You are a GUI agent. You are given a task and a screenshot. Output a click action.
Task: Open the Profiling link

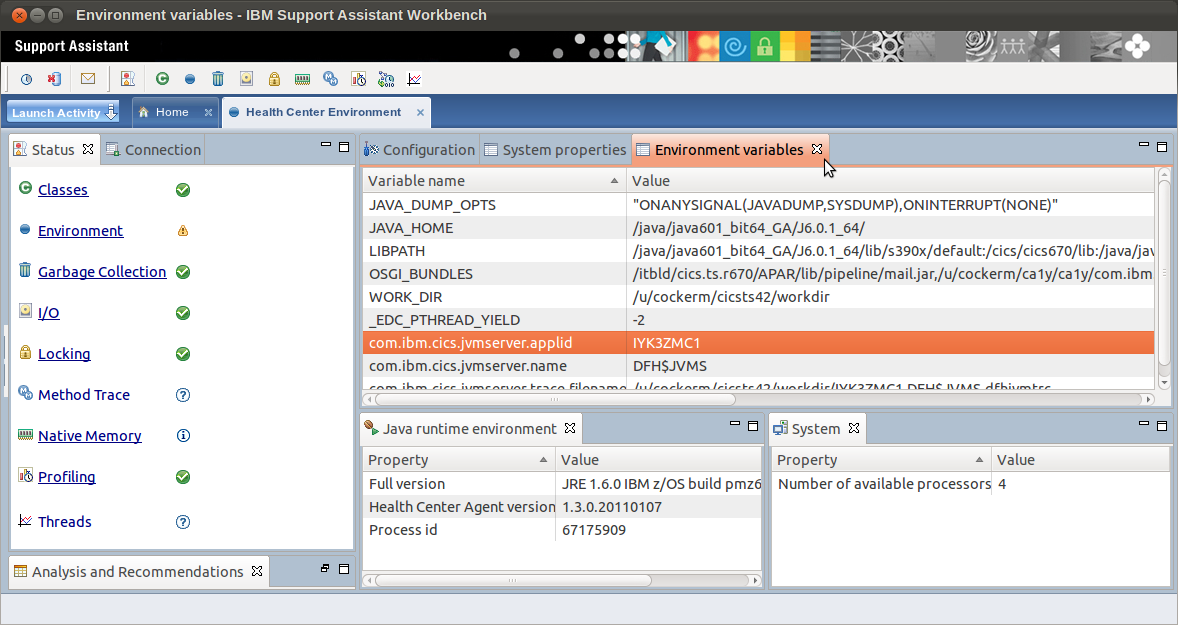67,477
